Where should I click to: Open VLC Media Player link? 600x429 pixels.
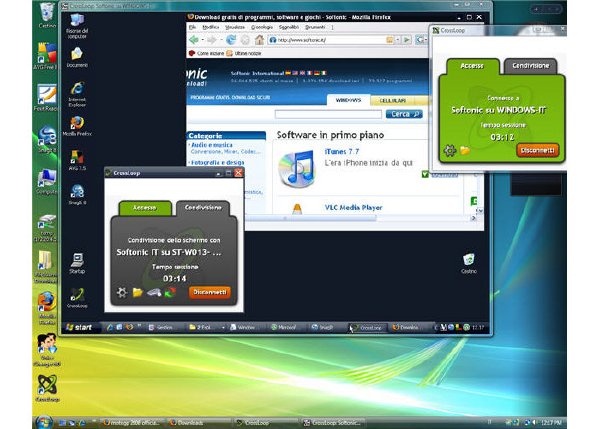353,207
